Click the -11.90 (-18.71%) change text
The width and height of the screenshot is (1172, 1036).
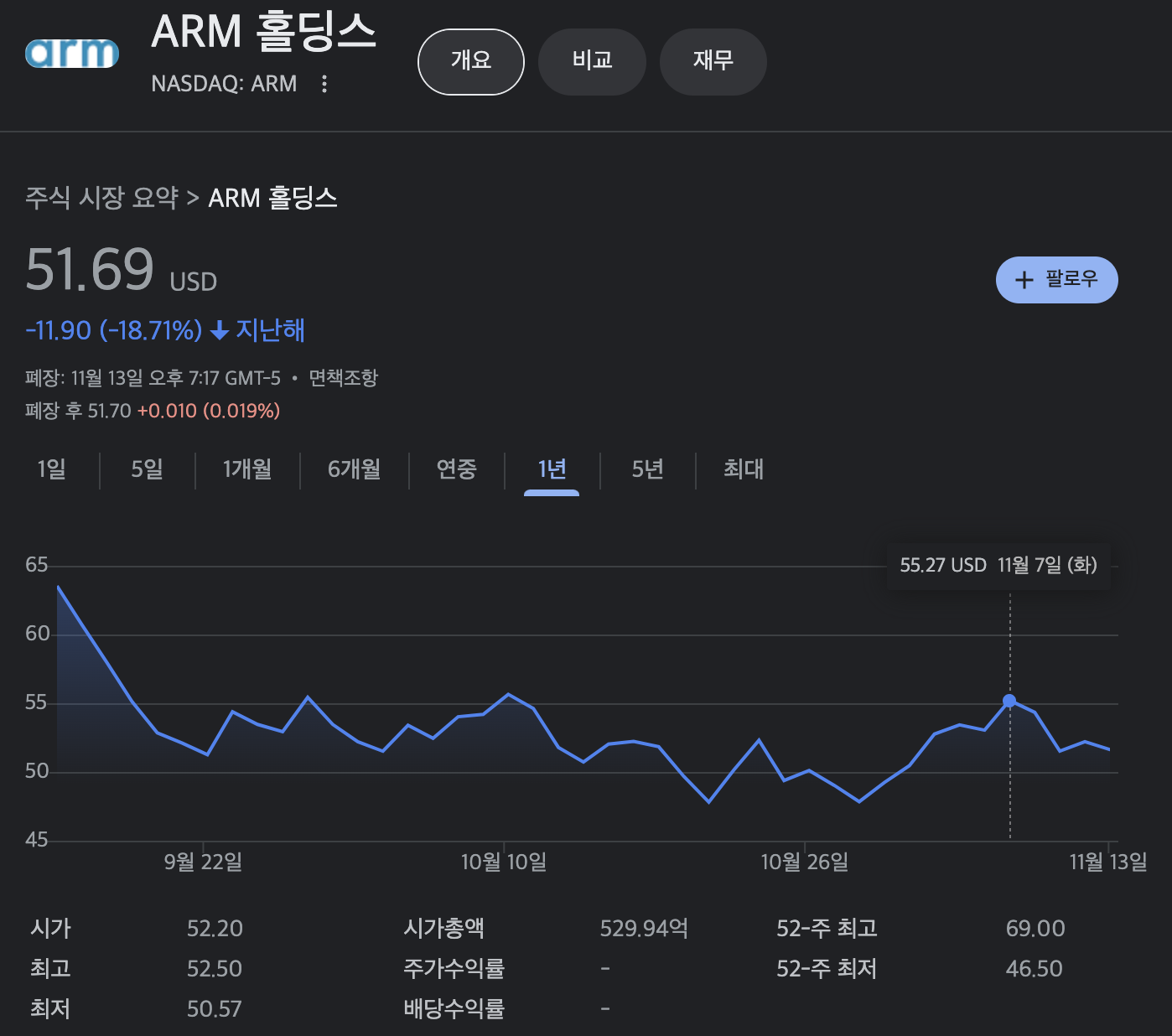tap(114, 330)
